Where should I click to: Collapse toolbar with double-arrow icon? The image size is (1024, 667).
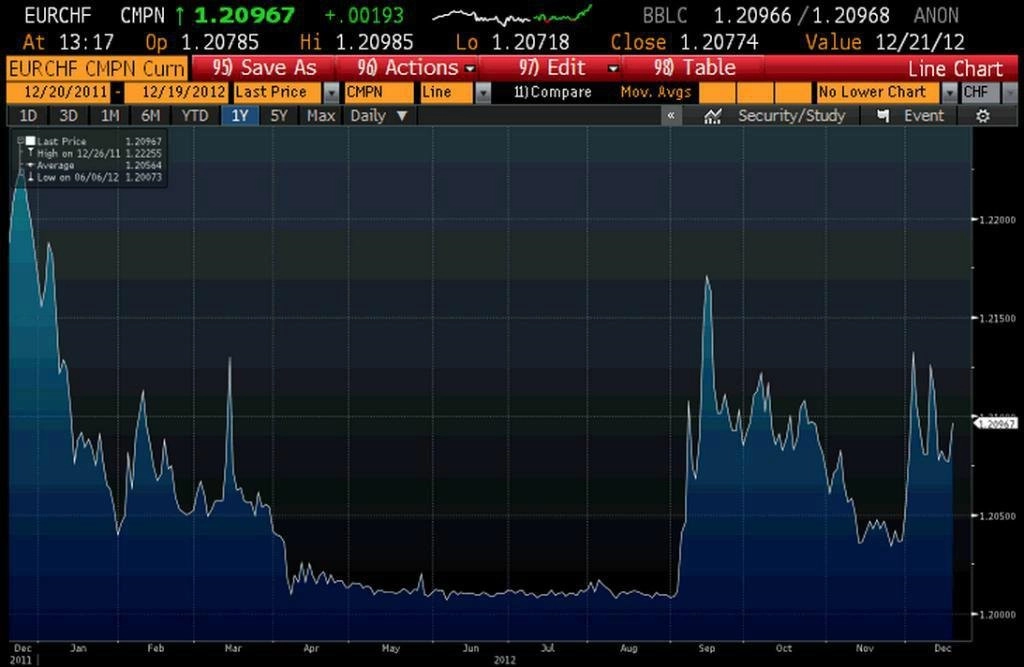(x=671, y=116)
